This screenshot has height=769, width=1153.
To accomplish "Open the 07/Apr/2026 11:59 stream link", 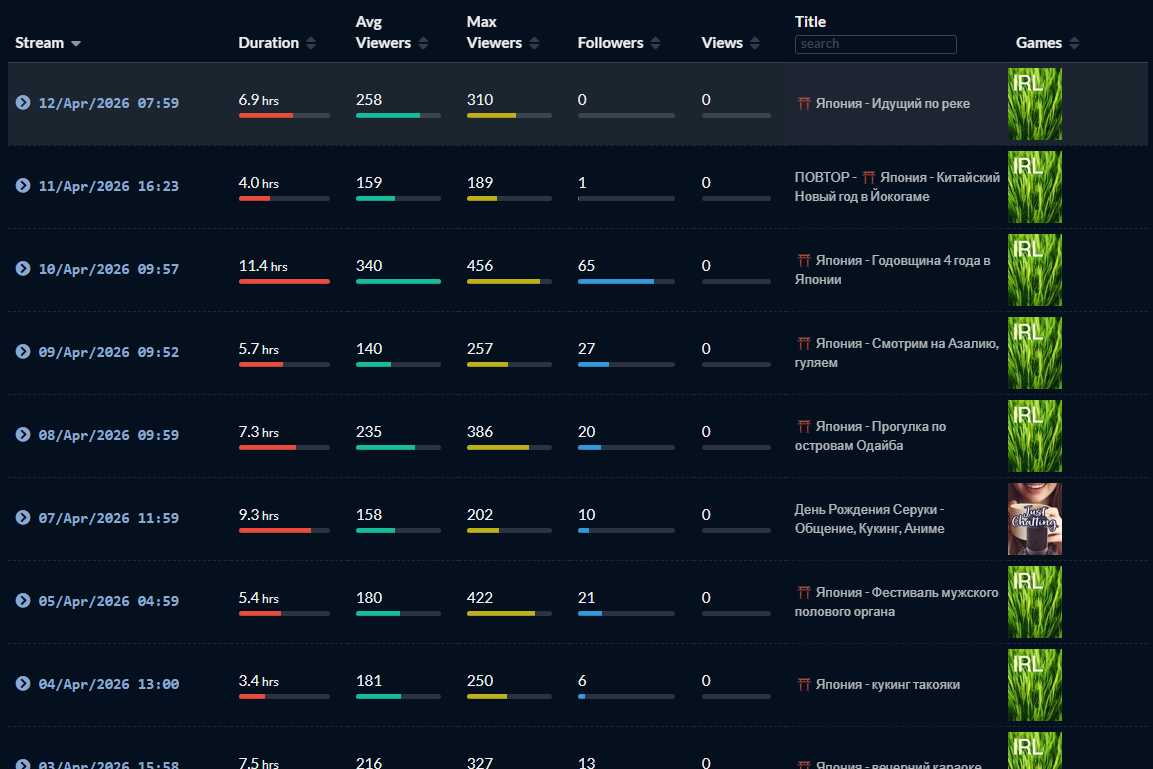I will pos(109,518).
